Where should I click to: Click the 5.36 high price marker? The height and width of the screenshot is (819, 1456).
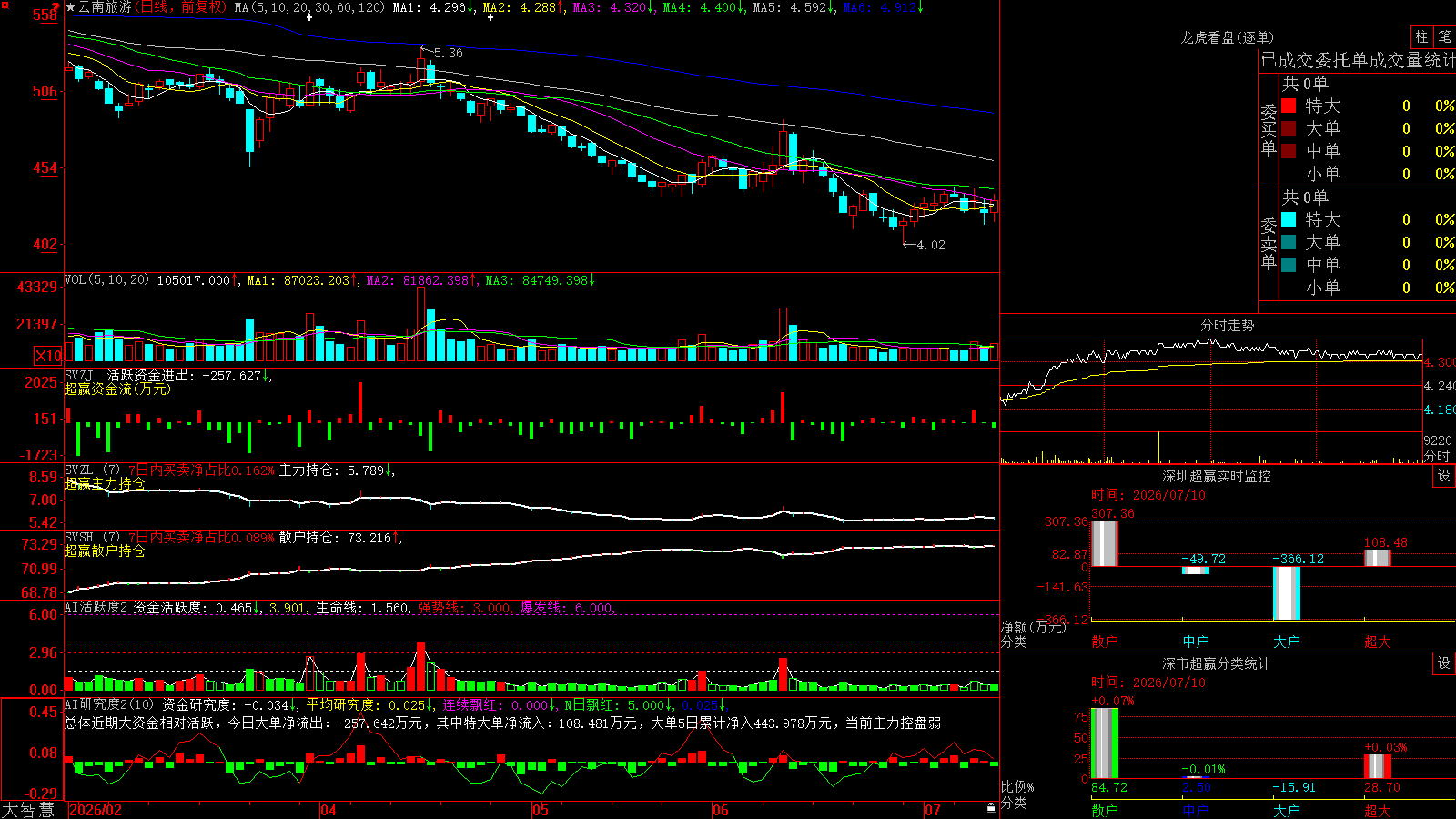(448, 53)
